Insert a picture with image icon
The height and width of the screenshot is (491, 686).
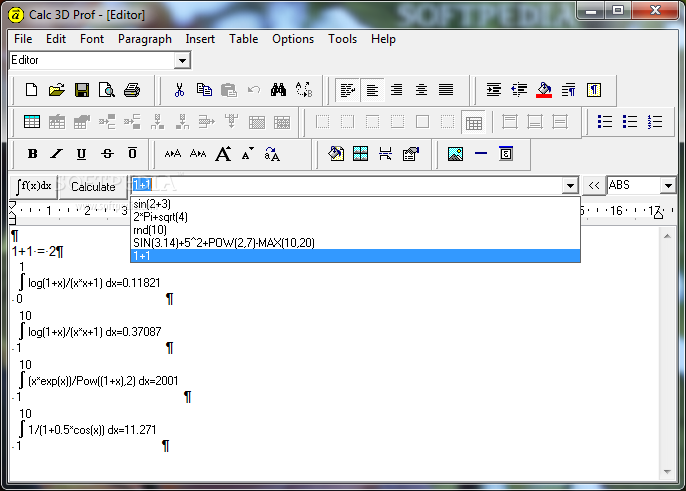tap(455, 154)
